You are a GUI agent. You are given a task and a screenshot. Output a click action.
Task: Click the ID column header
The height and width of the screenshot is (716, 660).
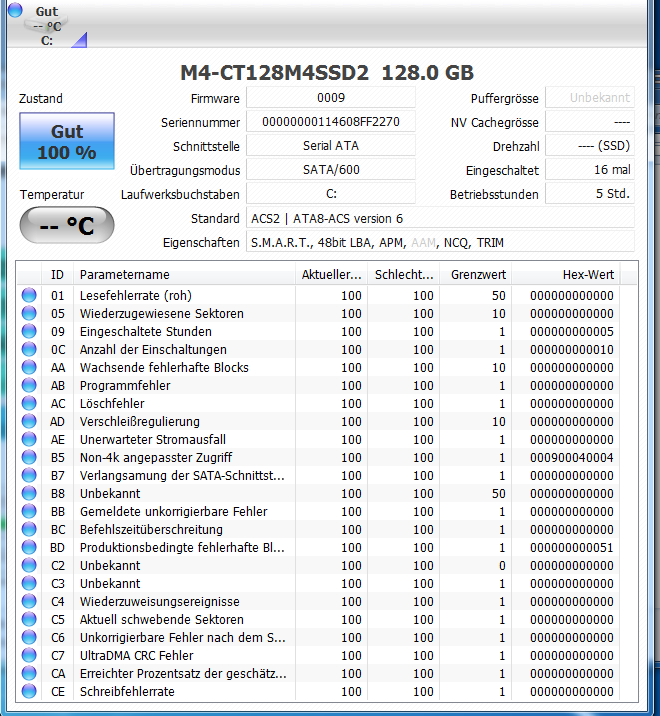click(x=58, y=274)
